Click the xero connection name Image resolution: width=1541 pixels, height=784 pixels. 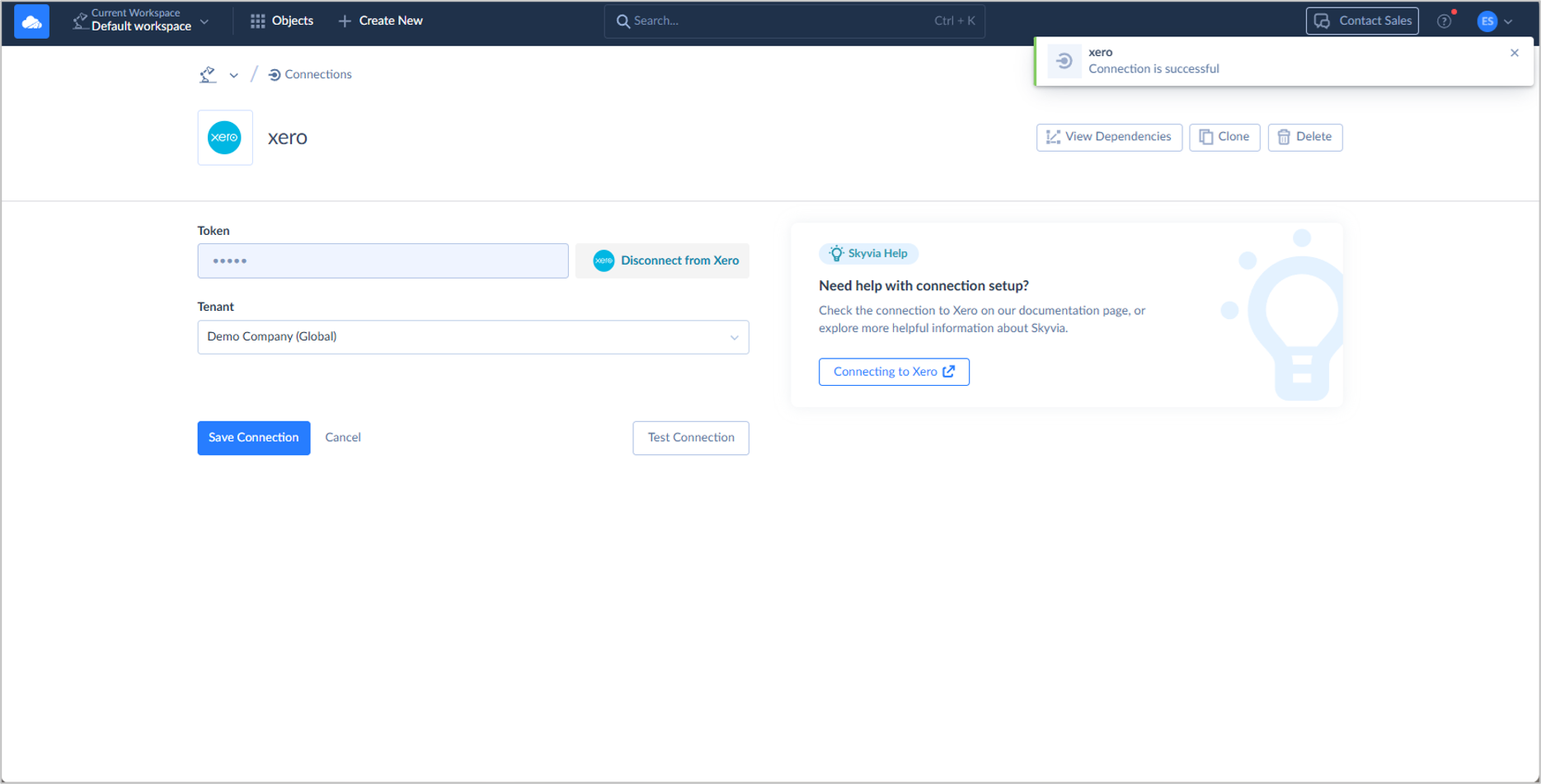click(288, 138)
